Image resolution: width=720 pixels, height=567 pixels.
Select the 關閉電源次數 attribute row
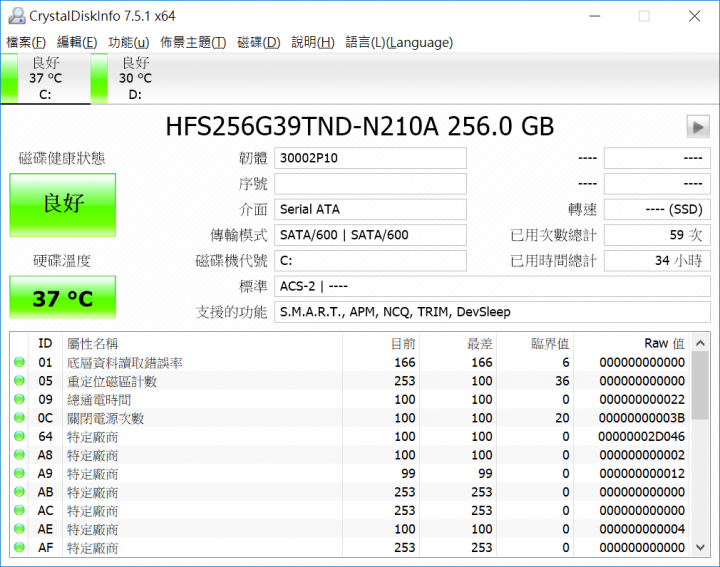tap(350, 418)
